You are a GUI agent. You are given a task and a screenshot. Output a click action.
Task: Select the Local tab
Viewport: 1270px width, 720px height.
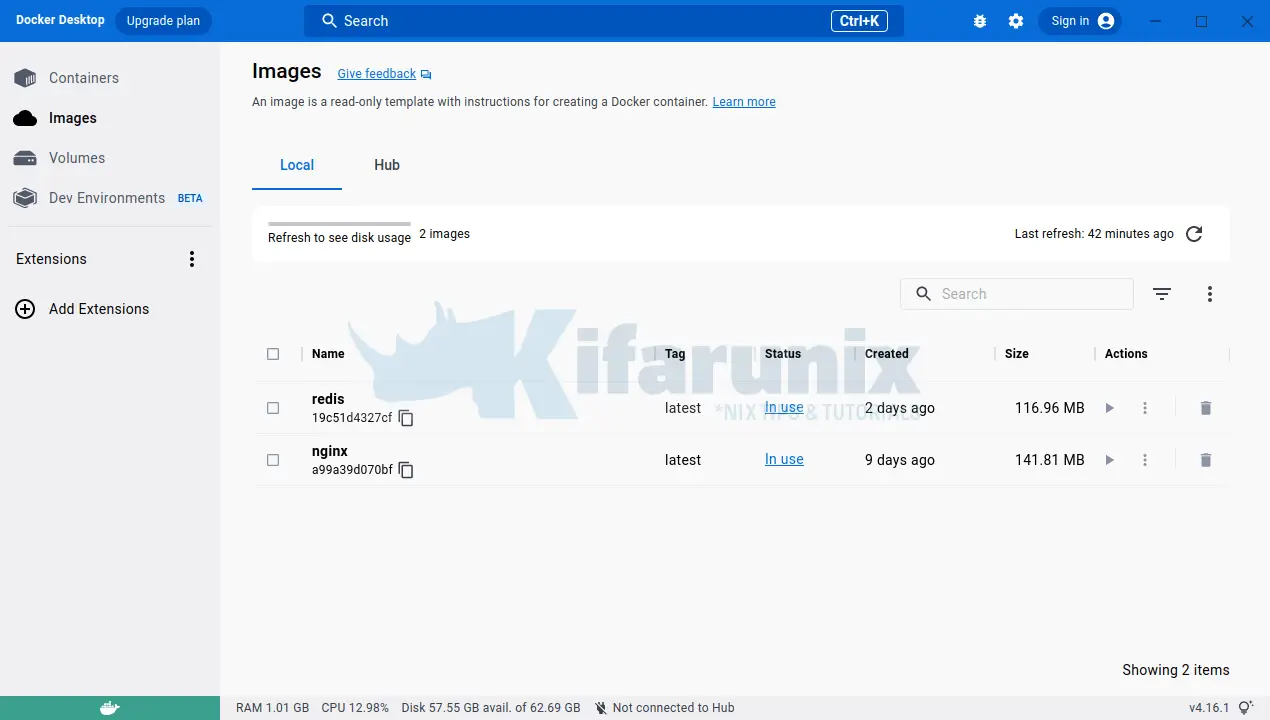point(296,165)
